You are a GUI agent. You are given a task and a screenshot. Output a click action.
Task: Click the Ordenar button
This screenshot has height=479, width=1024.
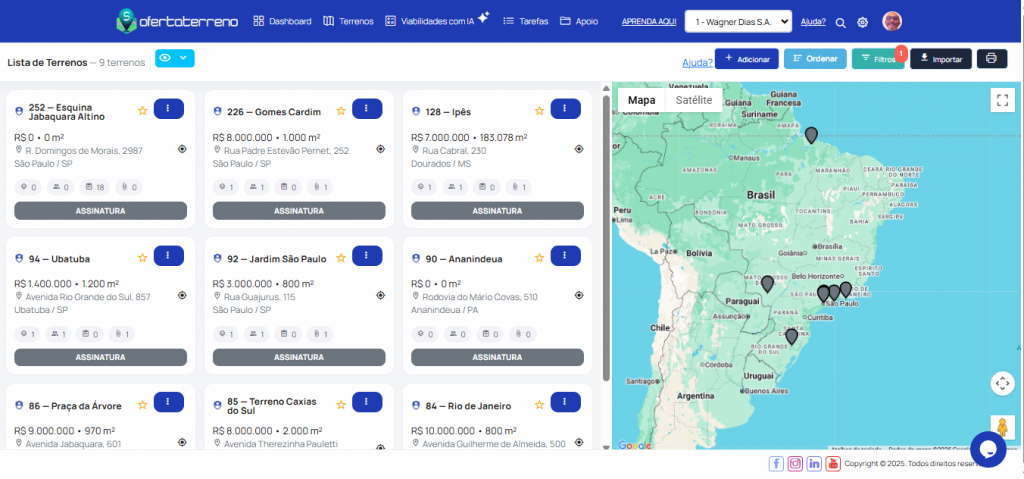(815, 59)
